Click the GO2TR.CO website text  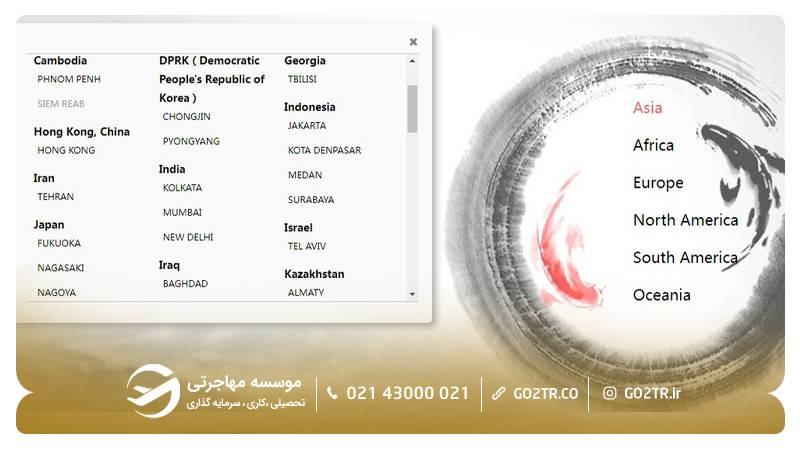pyautogui.click(x=545, y=394)
